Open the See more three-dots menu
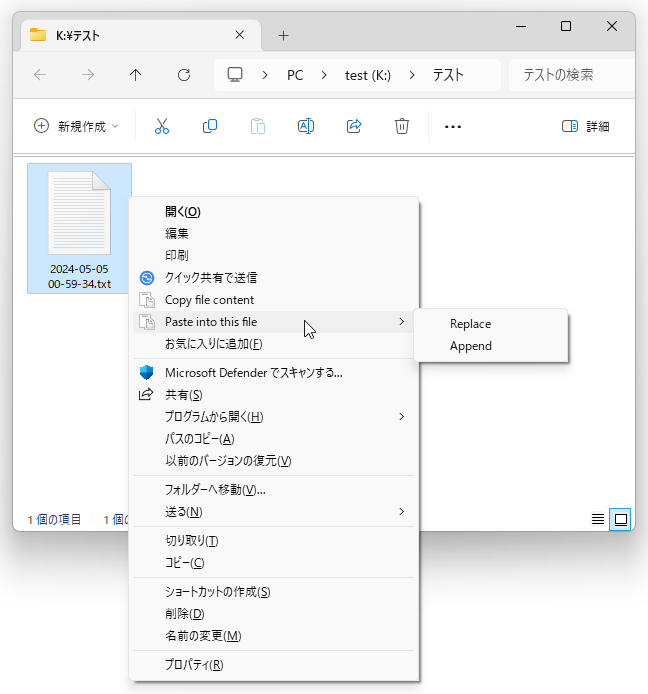 [453, 127]
